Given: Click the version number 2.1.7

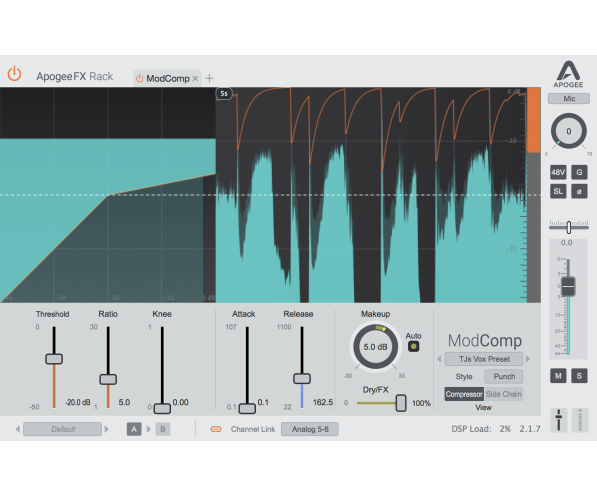Looking at the screenshot, I should coord(530,429).
